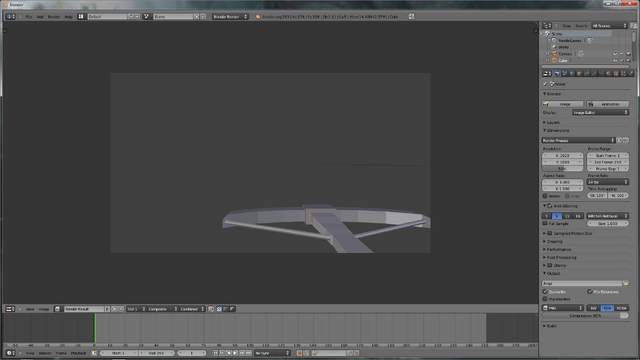This screenshot has height=360, width=640.
Task: Expand the Performance panel
Action: [558, 249]
